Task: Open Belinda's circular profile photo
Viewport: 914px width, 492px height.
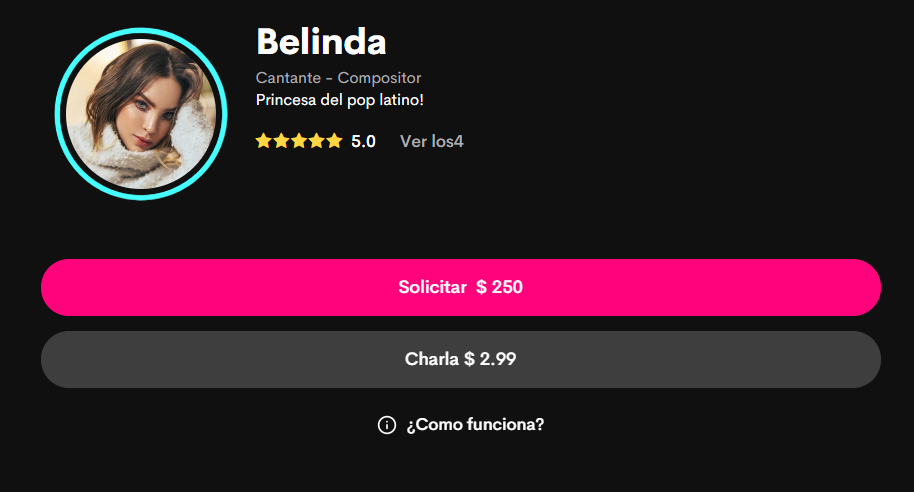Action: click(x=141, y=114)
